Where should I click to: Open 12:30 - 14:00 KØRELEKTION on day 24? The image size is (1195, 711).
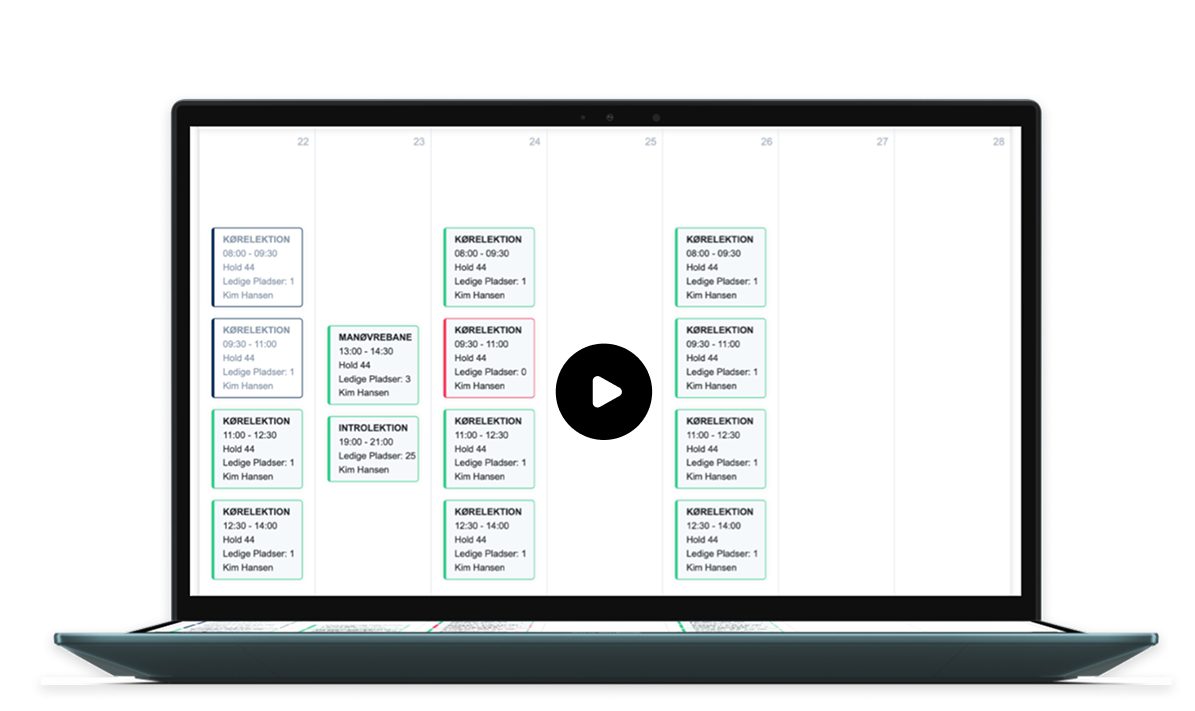coord(489,539)
